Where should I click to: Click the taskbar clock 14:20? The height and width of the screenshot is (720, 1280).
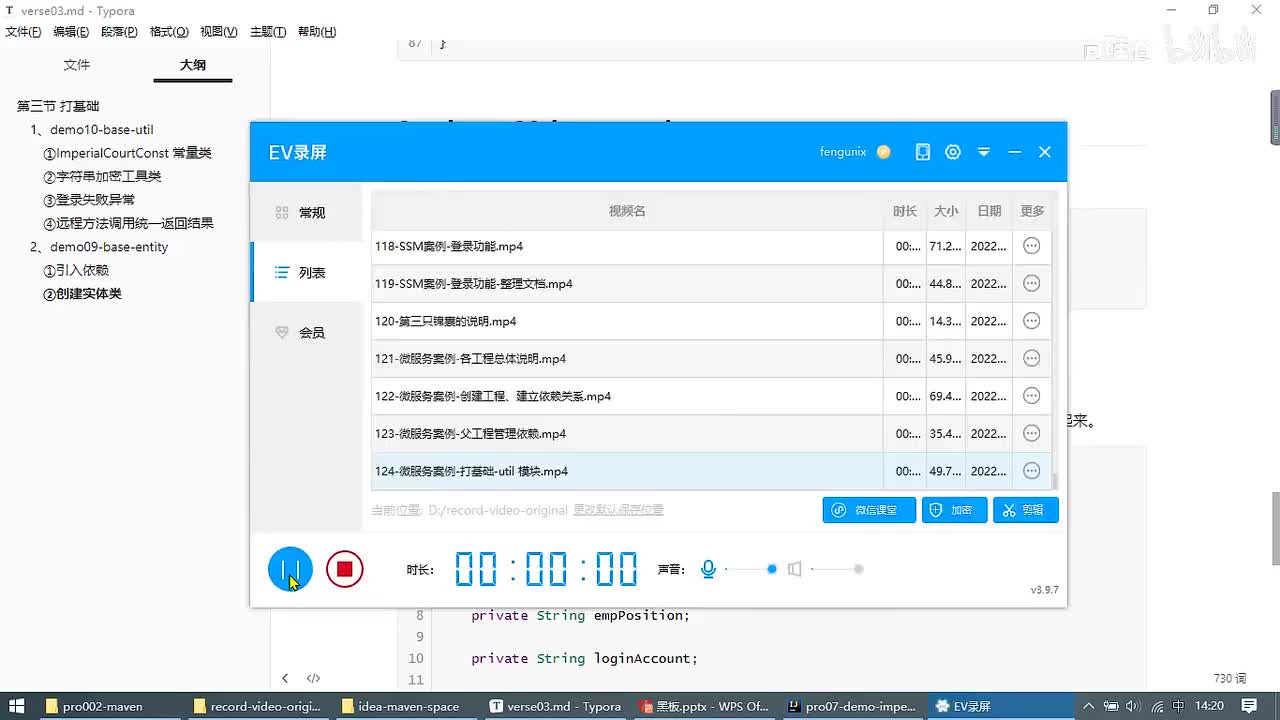pyautogui.click(x=1209, y=706)
